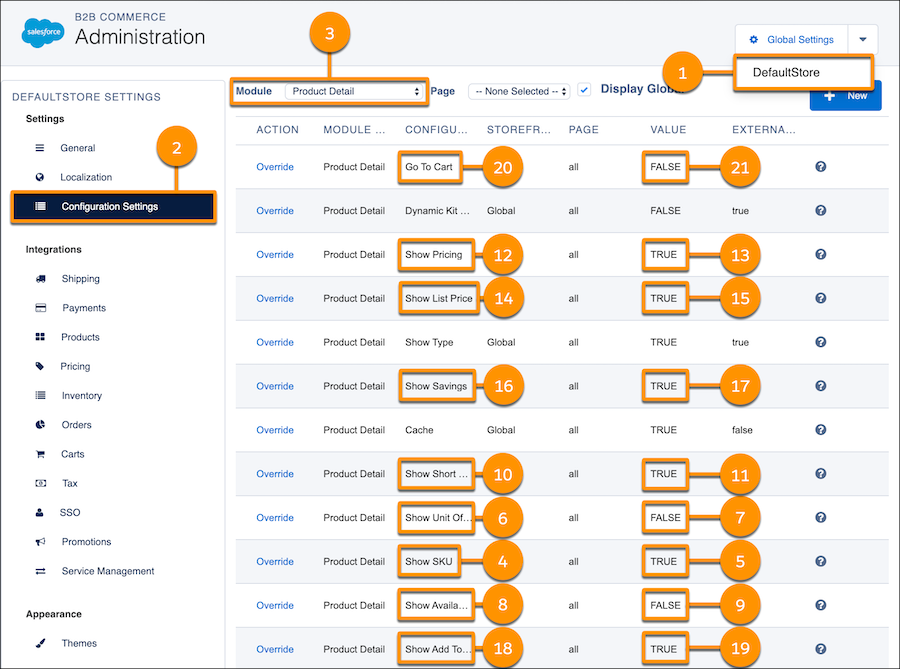Sort by the STOREFR column header
Image resolution: width=900 pixels, height=669 pixels.
tap(519, 130)
